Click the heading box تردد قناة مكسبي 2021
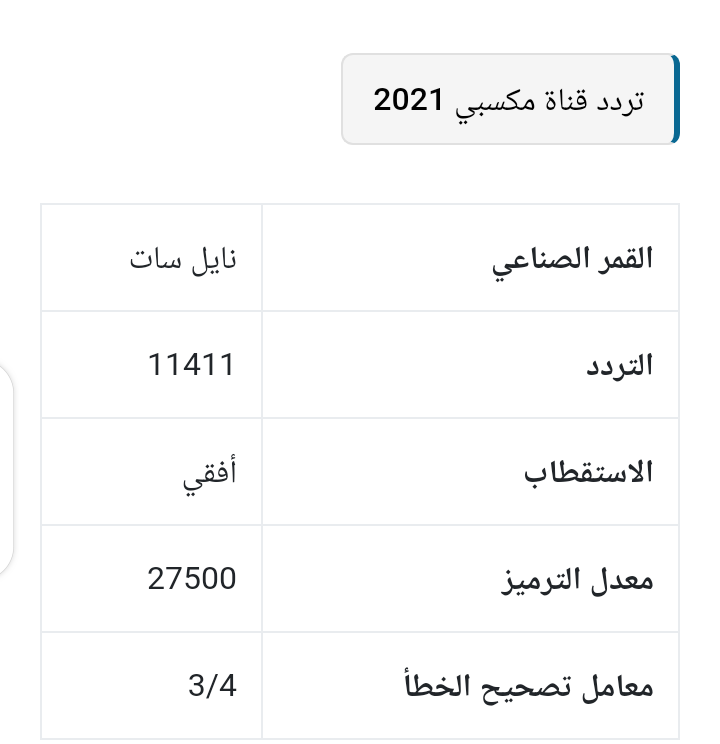Viewport: 720px width, 744px height. coord(510,99)
